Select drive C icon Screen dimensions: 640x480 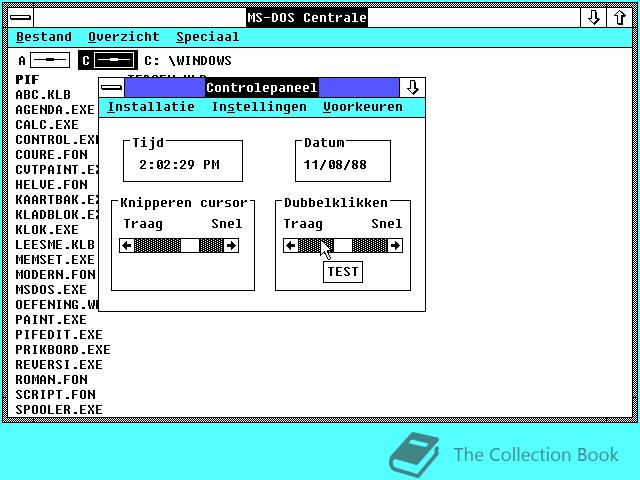point(108,60)
